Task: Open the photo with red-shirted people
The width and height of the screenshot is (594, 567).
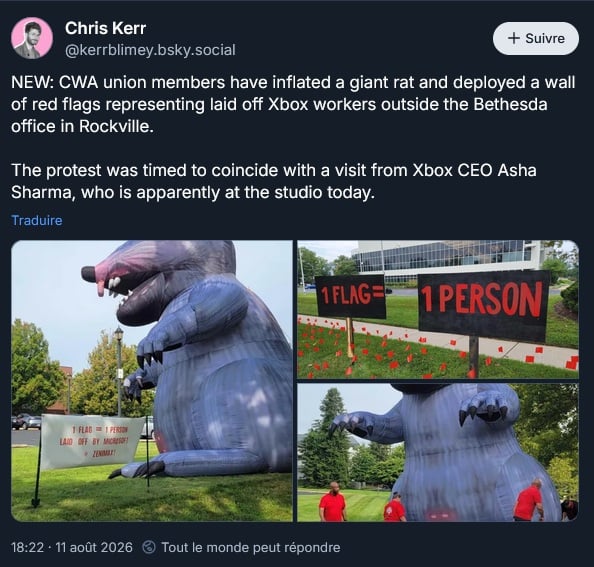Action: (438, 453)
